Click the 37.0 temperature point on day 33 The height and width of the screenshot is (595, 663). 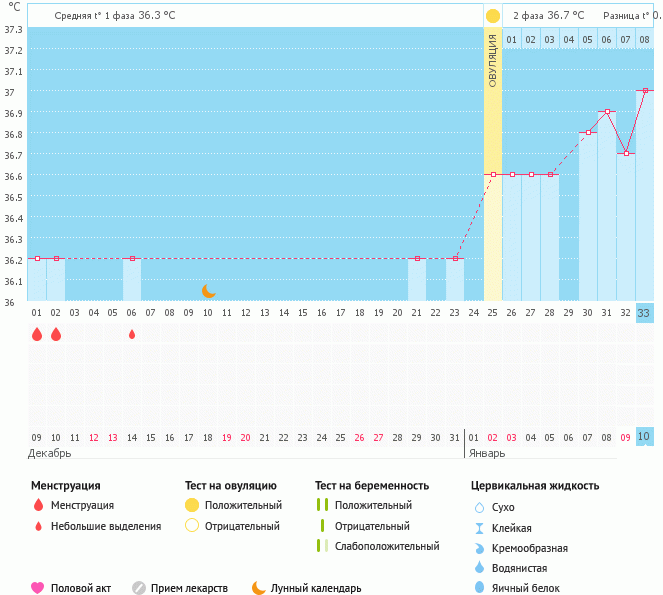[x=645, y=91]
